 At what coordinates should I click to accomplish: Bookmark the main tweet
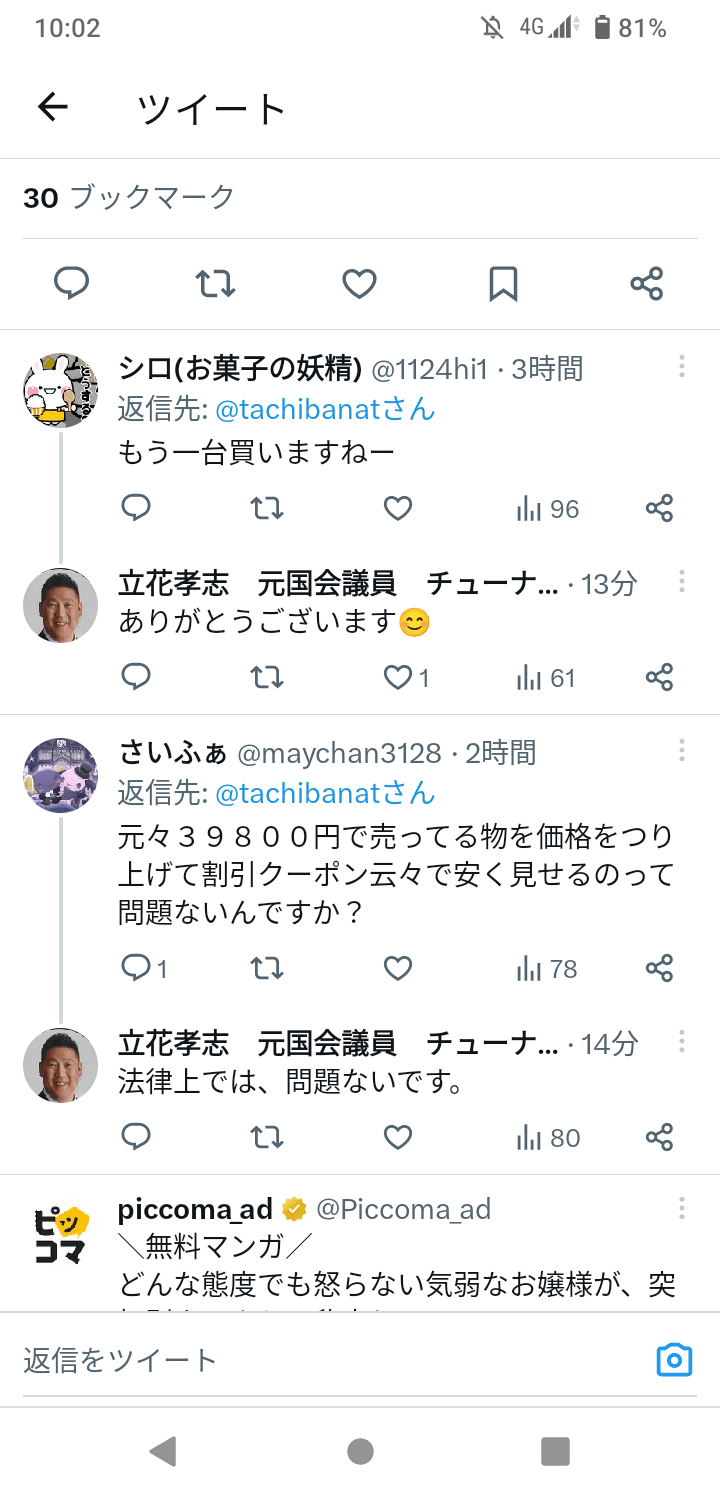(x=503, y=285)
